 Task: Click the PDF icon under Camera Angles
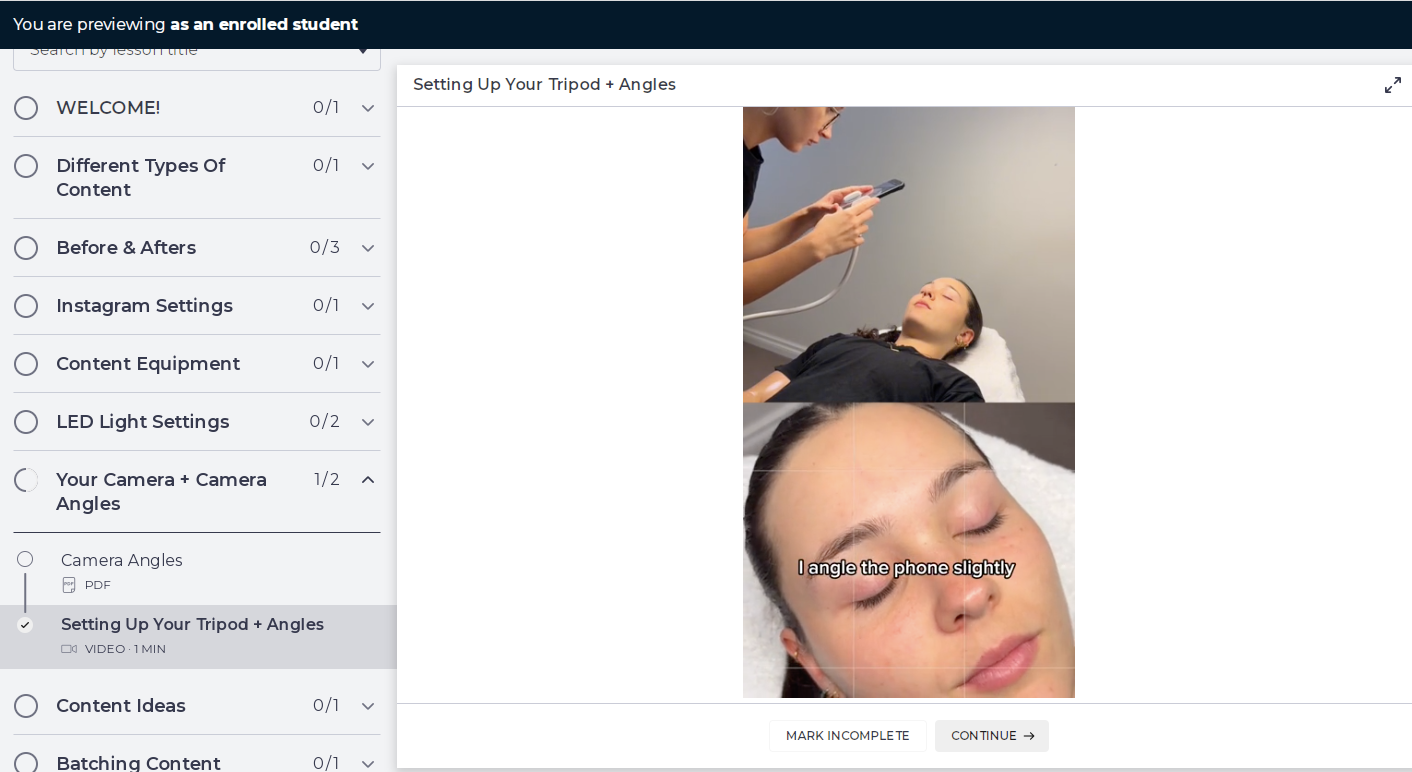click(68, 584)
